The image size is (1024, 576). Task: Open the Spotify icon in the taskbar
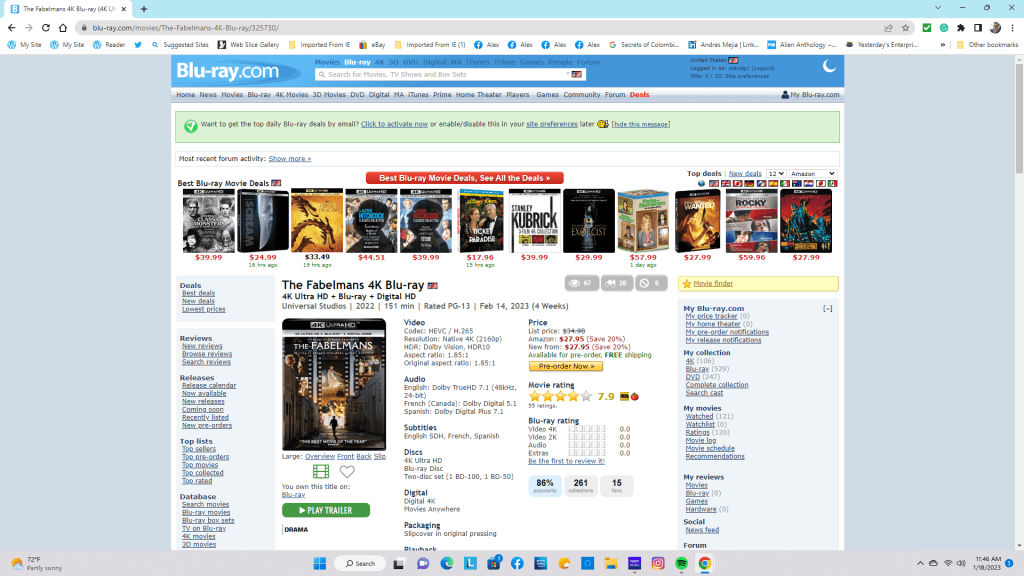(681, 563)
